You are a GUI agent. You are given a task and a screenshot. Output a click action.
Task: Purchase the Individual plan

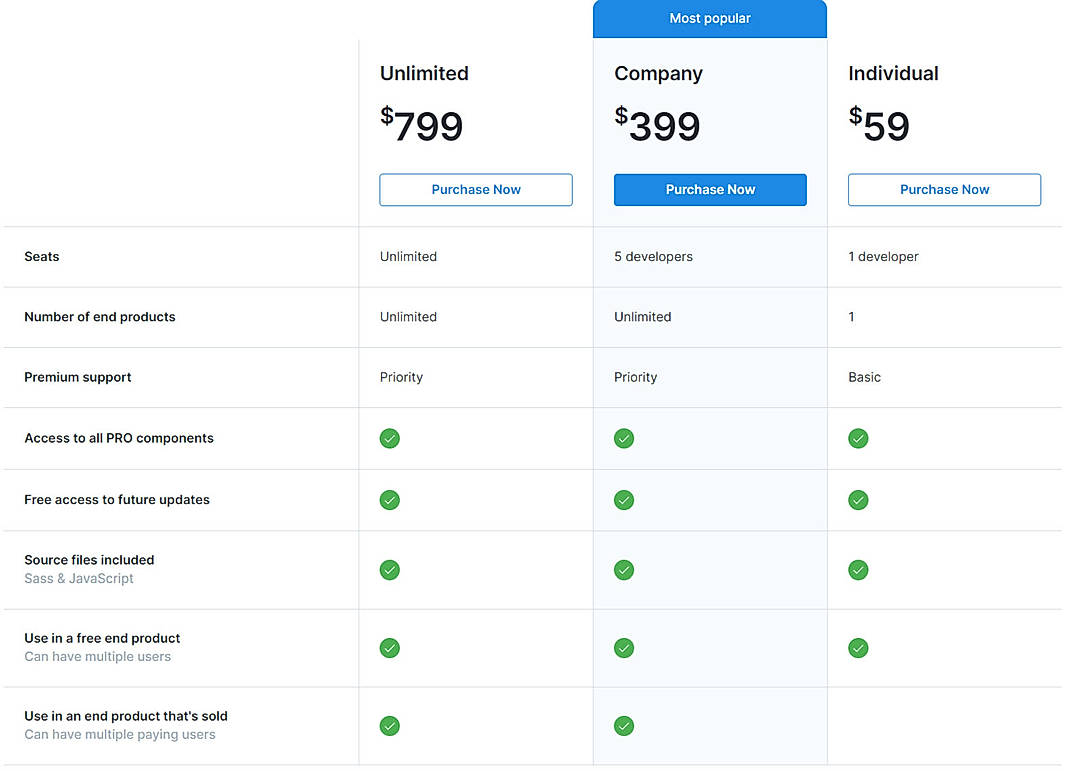tap(944, 189)
